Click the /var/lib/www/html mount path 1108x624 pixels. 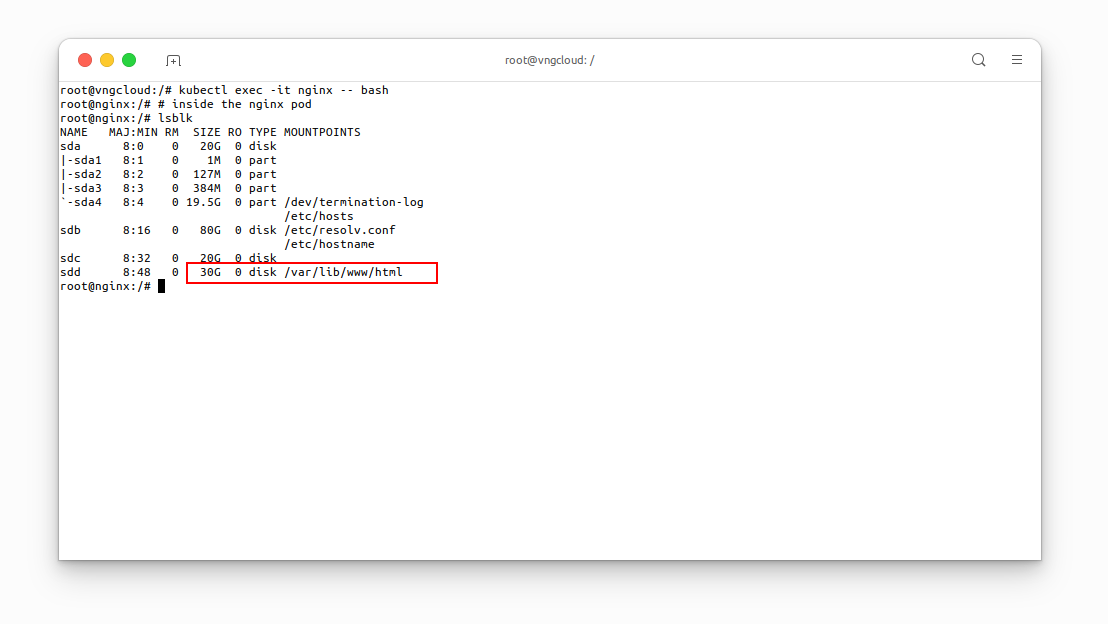point(343,272)
